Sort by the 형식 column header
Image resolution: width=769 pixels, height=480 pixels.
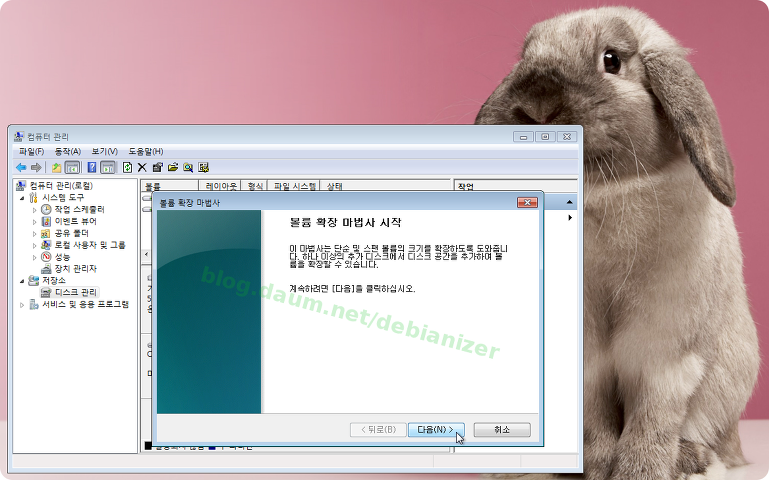(254, 186)
